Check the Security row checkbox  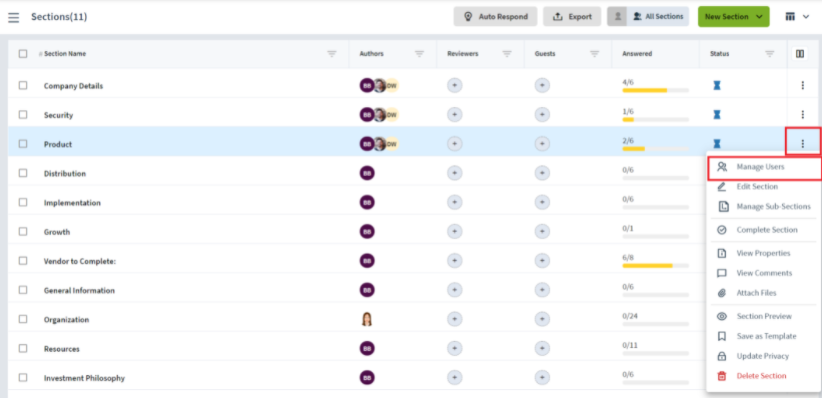tap(23, 114)
